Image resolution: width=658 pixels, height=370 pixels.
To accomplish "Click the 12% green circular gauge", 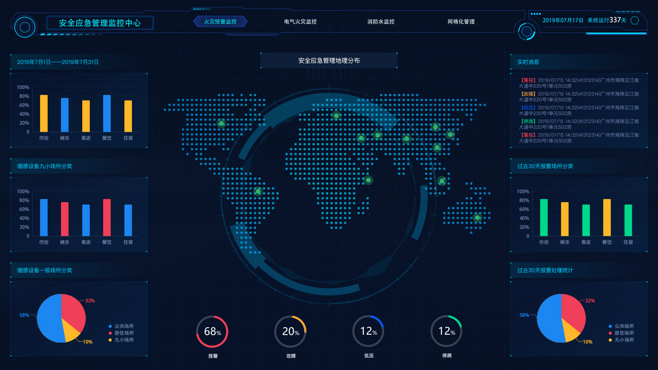I will click(x=446, y=331).
